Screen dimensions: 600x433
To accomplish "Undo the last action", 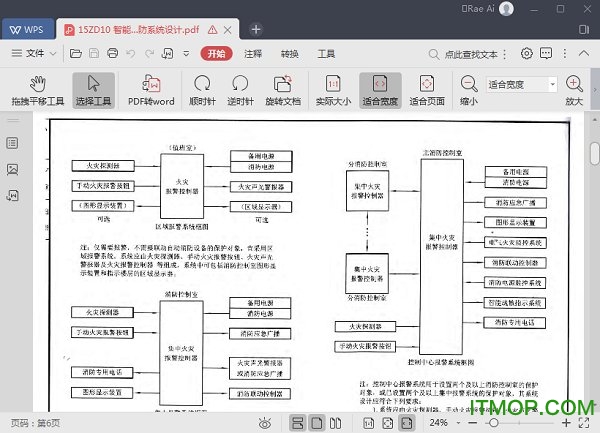I will [131, 54].
